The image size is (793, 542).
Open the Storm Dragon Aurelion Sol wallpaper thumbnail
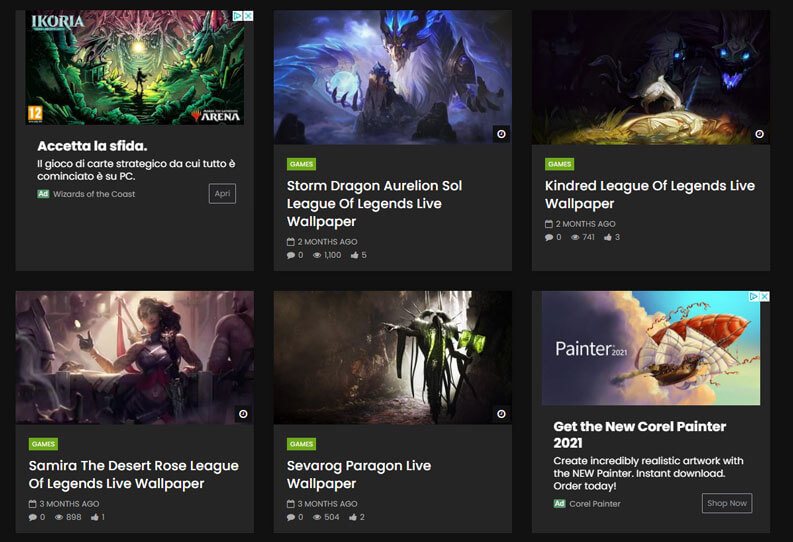pos(392,77)
